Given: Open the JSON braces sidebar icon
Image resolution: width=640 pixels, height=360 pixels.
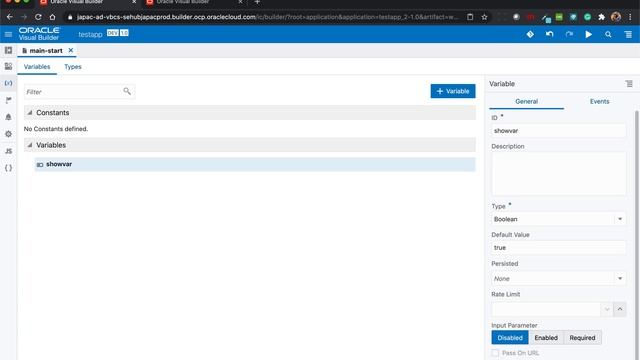Looking at the screenshot, I should pos(8,168).
